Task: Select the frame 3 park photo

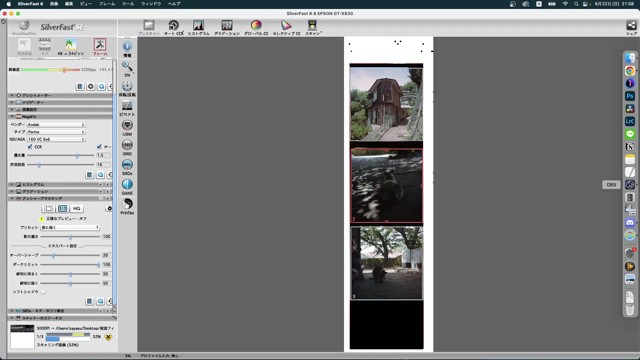Action: (387, 263)
